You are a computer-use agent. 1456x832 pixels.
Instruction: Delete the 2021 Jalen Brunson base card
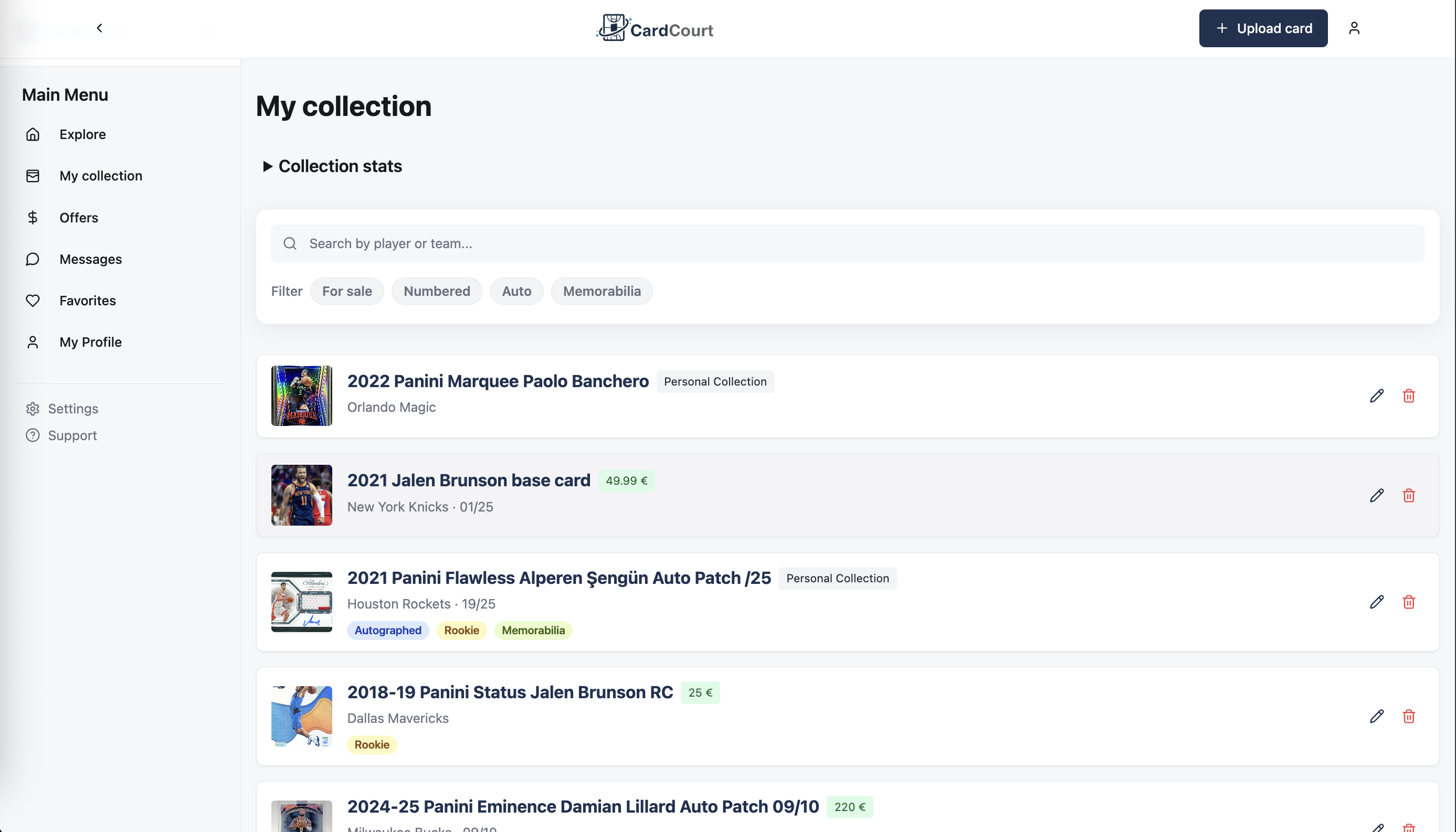coord(1409,495)
